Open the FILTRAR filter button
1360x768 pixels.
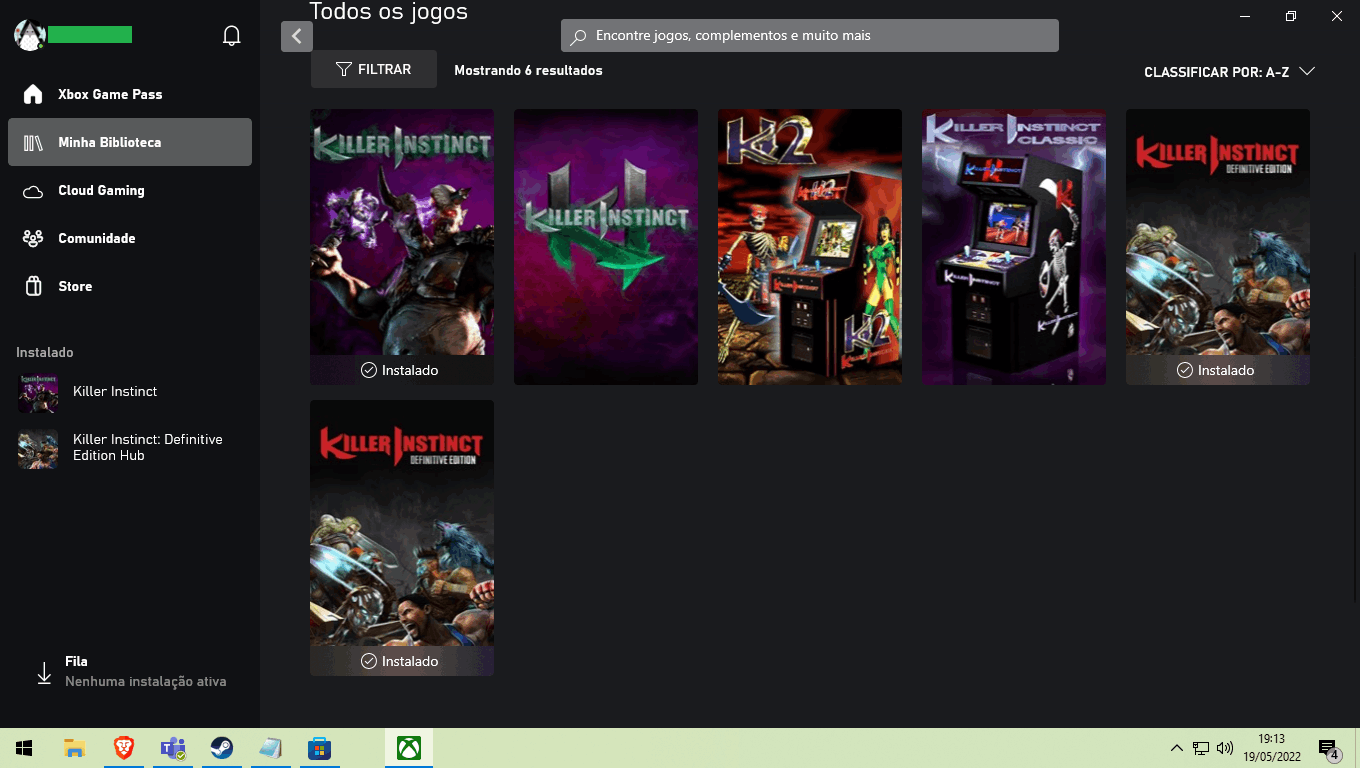tap(374, 69)
